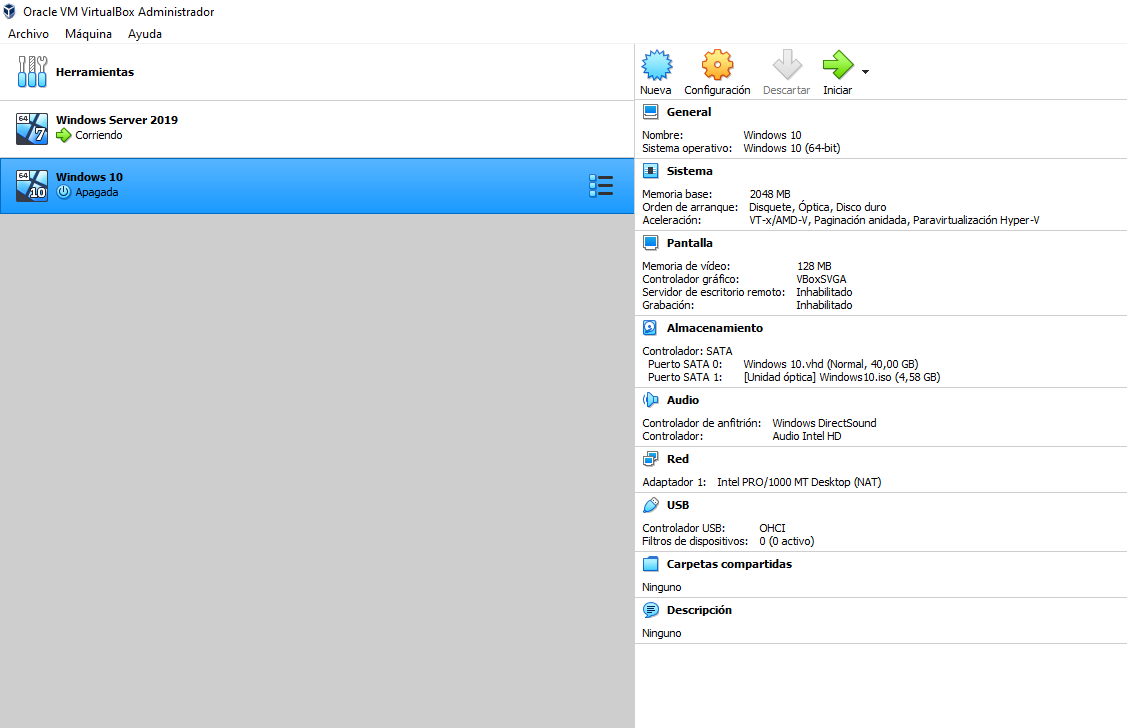Viewport: 1127px width, 728px height.
Task: Click Servidor de escritorio remoto Inhabilitado value
Action: tap(824, 292)
